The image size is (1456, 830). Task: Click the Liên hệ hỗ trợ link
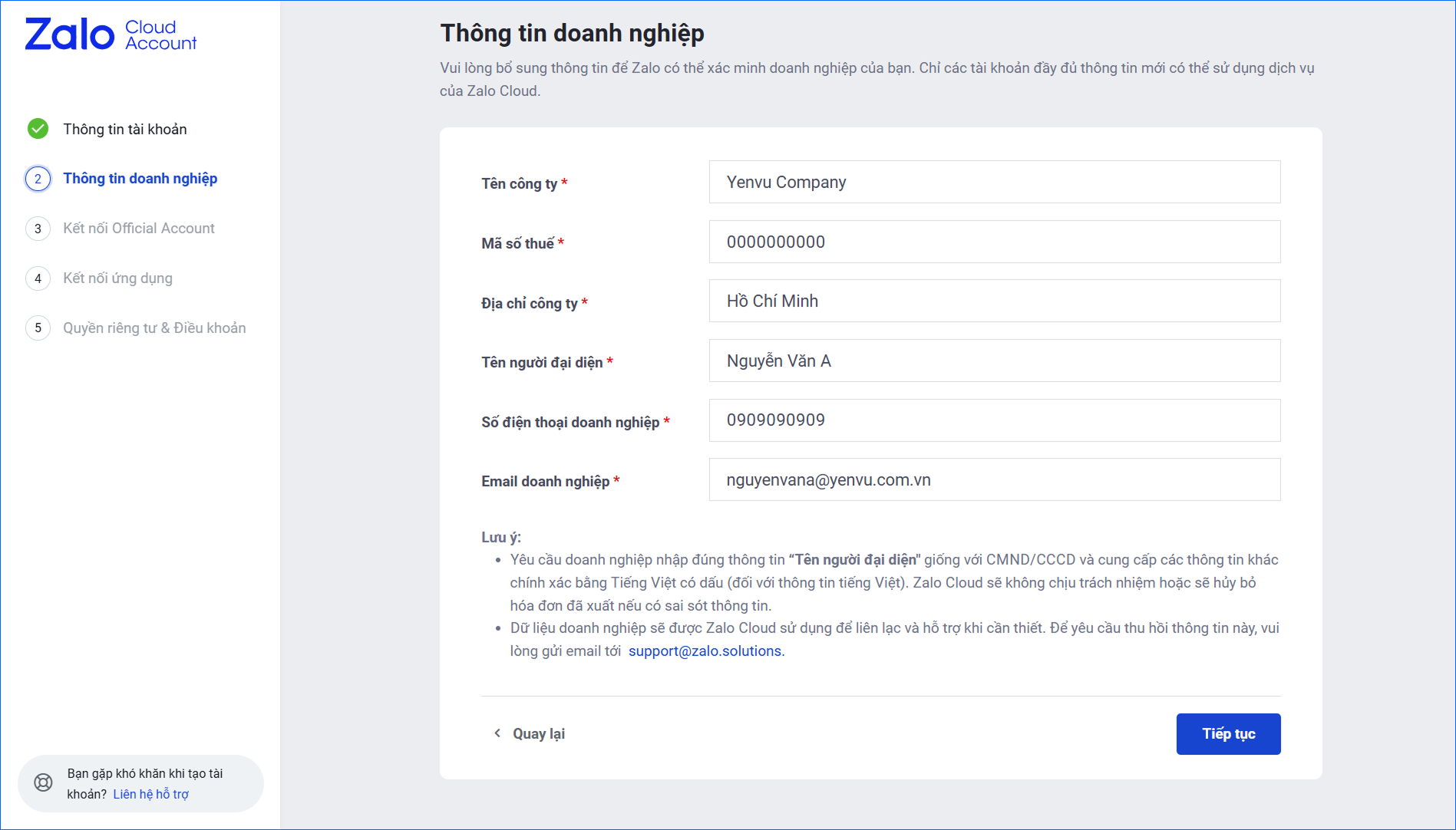click(150, 794)
